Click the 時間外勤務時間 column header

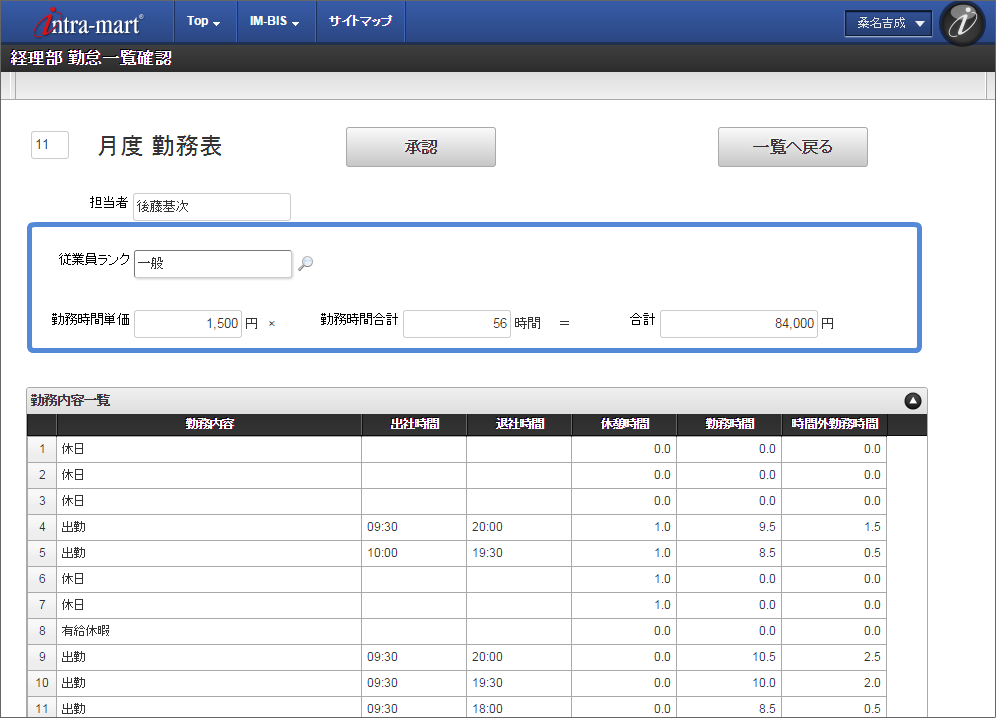point(834,424)
